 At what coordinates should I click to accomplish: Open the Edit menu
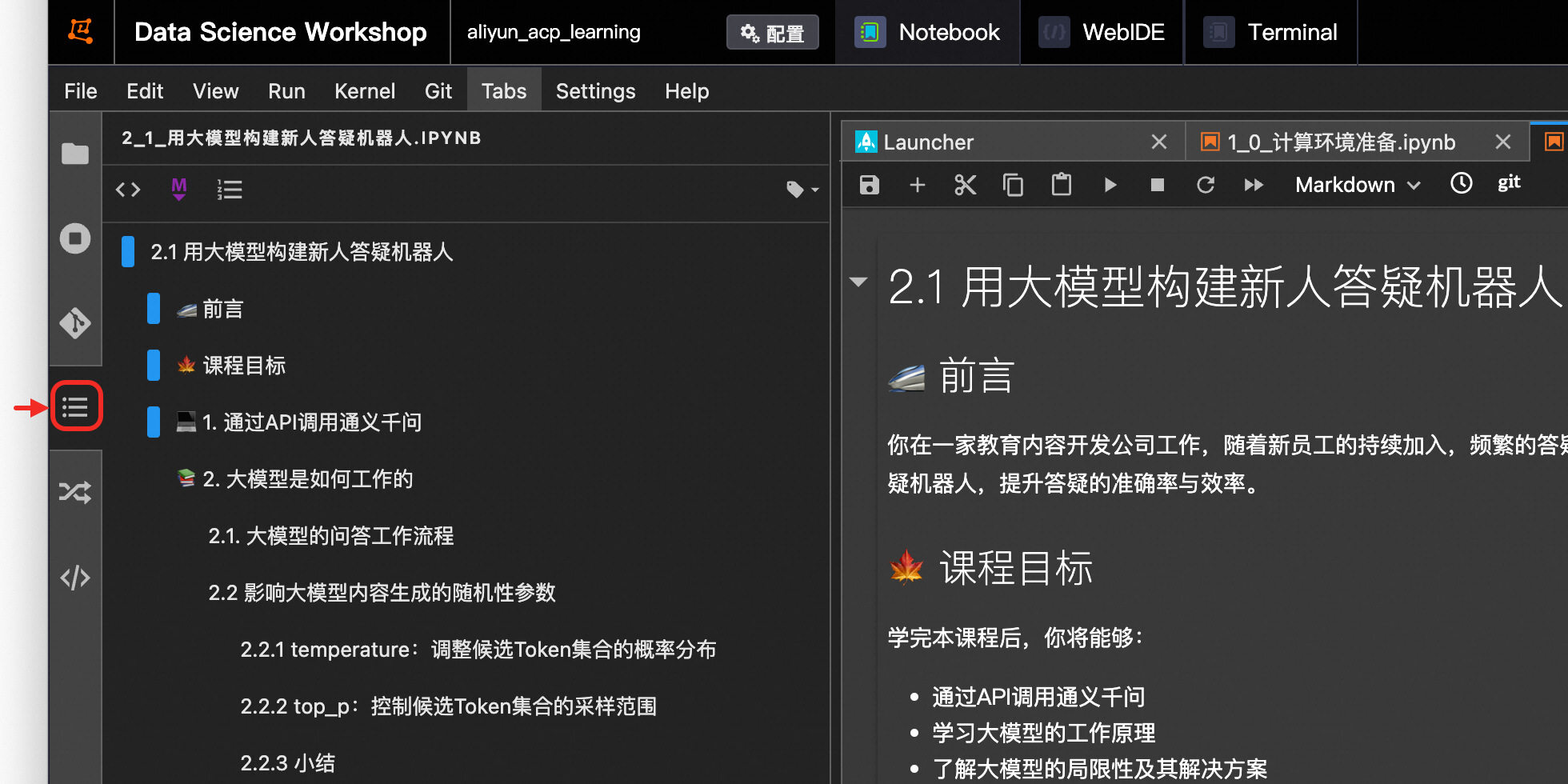click(x=145, y=90)
